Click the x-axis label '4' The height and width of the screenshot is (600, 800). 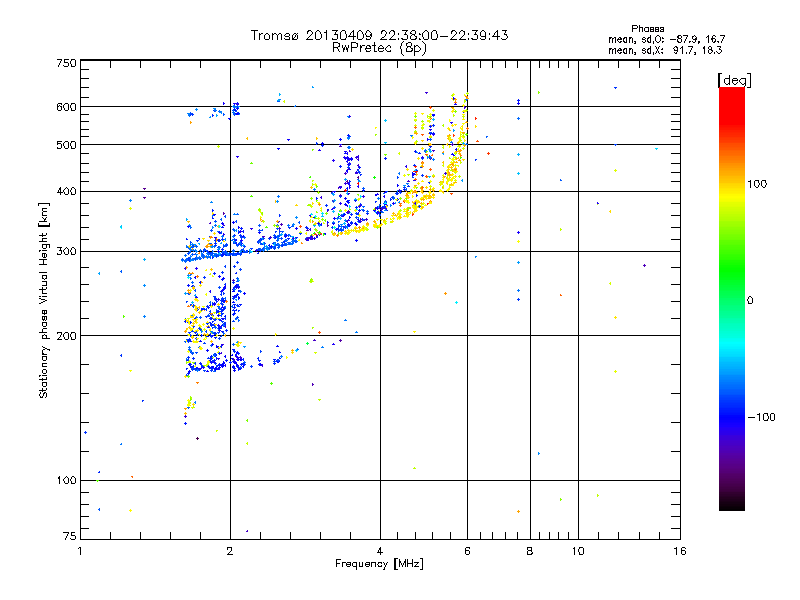(x=380, y=551)
